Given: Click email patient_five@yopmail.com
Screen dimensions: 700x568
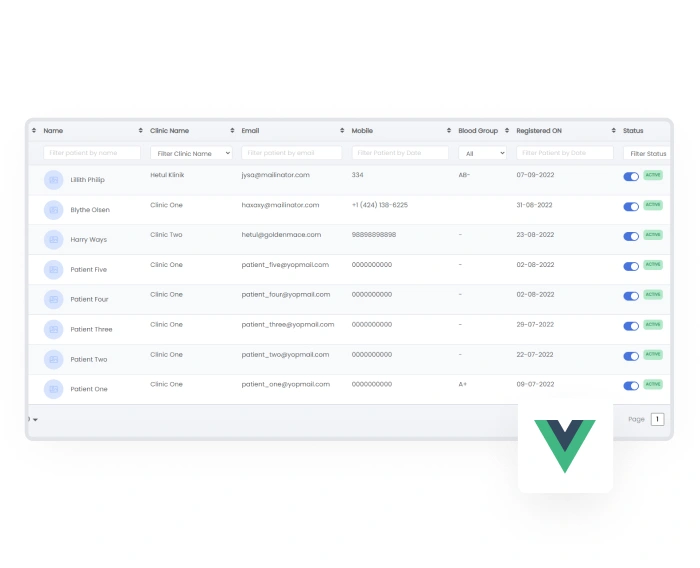Looking at the screenshot, I should pos(285,265).
